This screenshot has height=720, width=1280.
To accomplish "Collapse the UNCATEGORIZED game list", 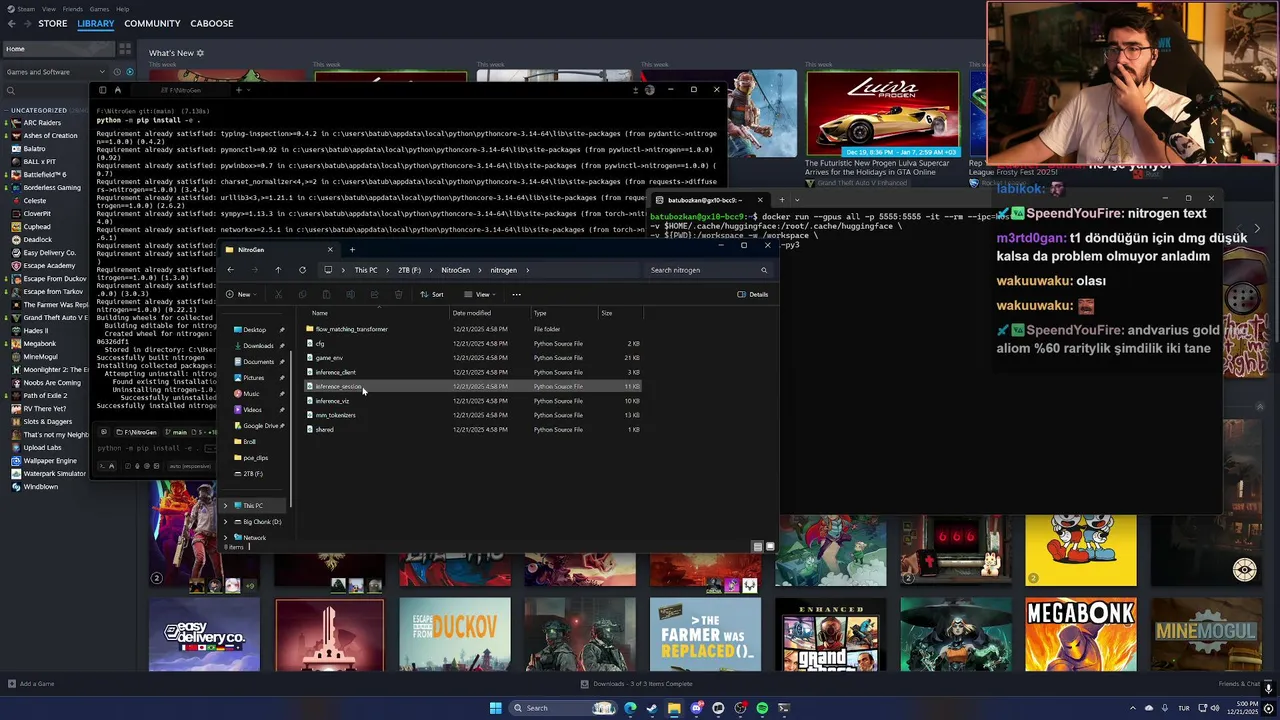I will click(x=6, y=110).
